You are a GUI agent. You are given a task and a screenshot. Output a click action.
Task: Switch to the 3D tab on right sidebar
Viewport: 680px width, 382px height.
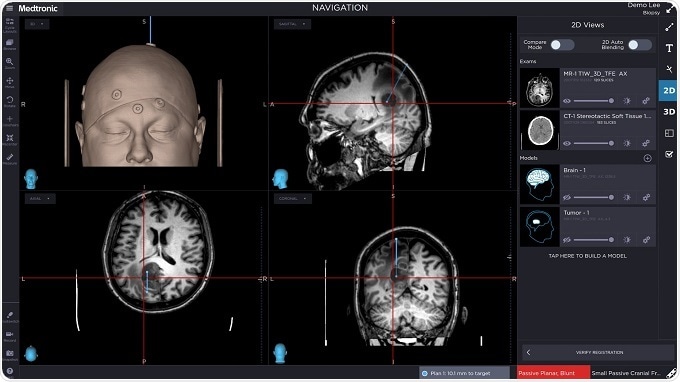point(669,112)
